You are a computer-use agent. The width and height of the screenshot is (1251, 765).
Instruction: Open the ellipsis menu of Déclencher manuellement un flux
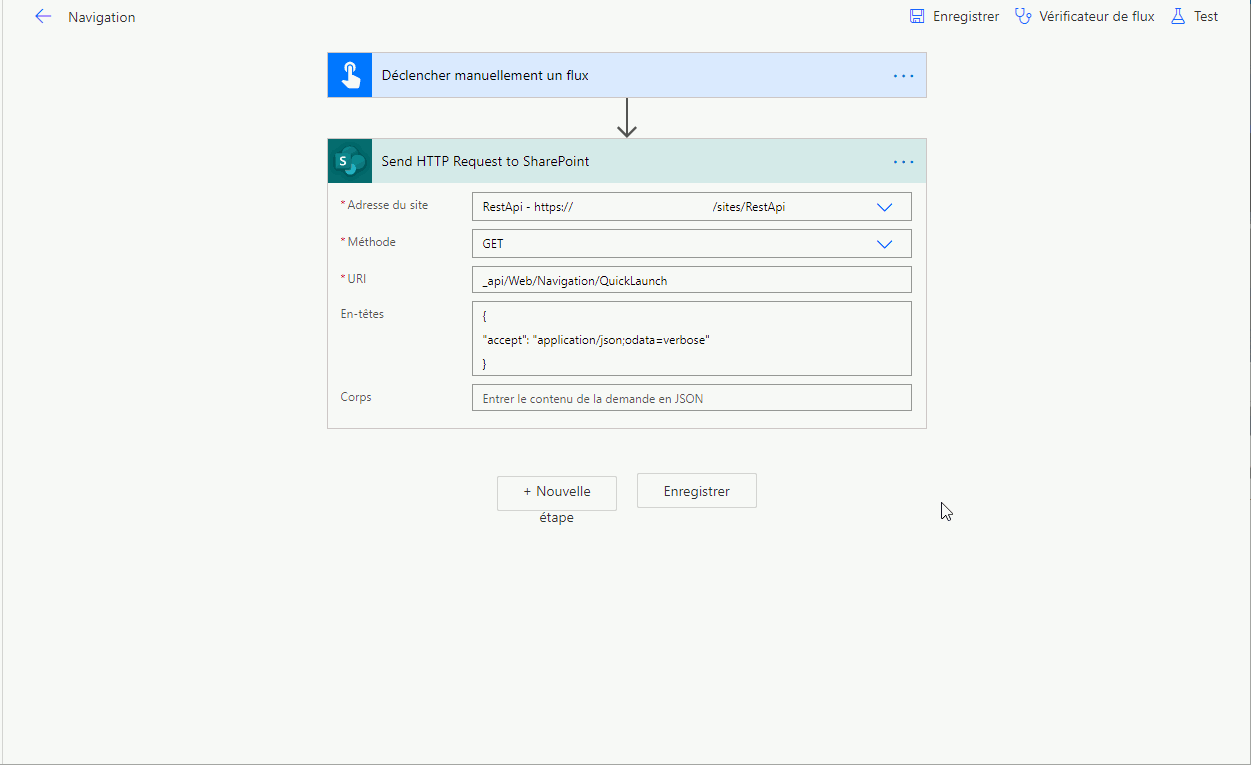point(903,76)
